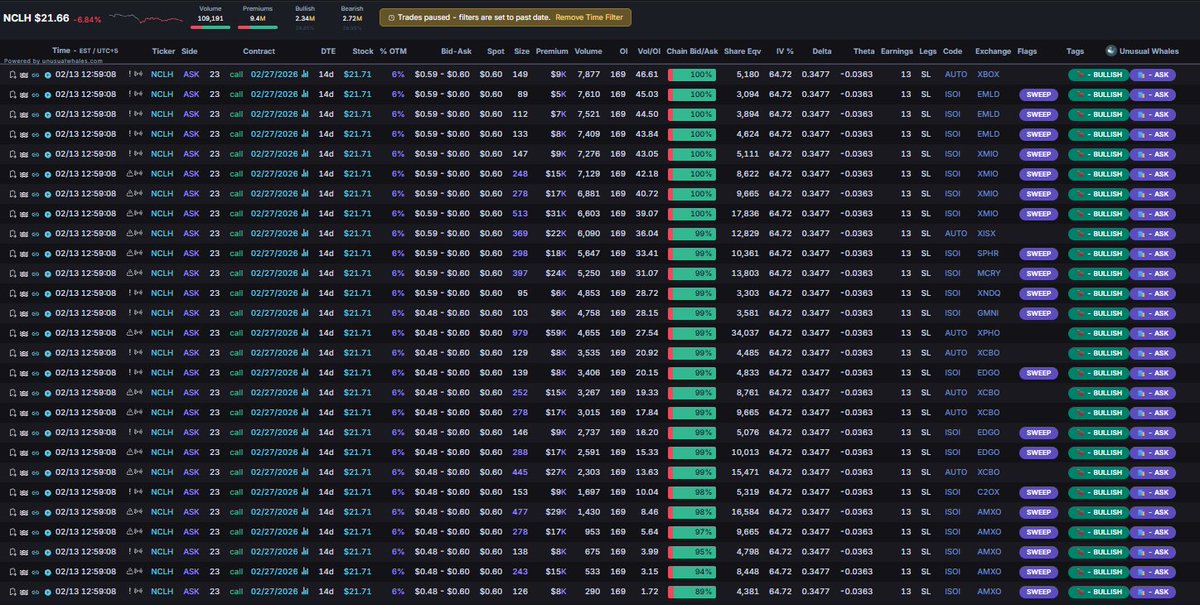This screenshot has width=1200, height=605.
Task: Click the Unusual Whales logo in the header
Action: point(1111,50)
